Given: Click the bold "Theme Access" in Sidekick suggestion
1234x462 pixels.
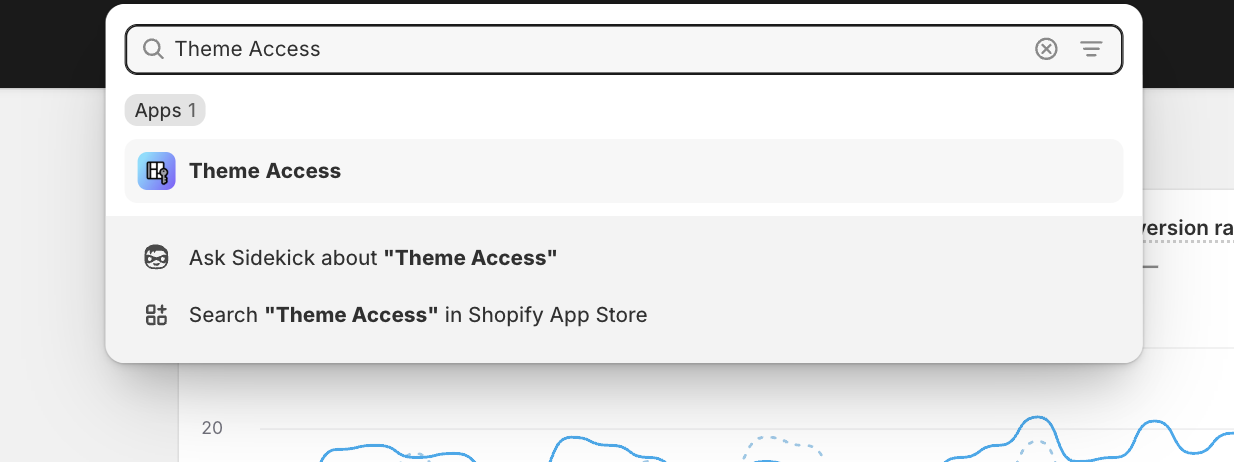Looking at the screenshot, I should [470, 258].
